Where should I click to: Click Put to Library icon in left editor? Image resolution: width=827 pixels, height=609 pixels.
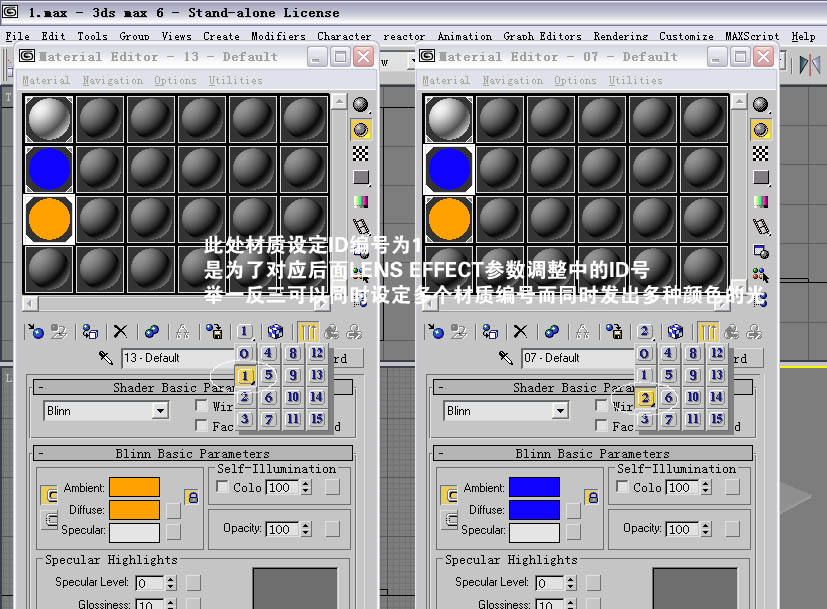click(214, 332)
